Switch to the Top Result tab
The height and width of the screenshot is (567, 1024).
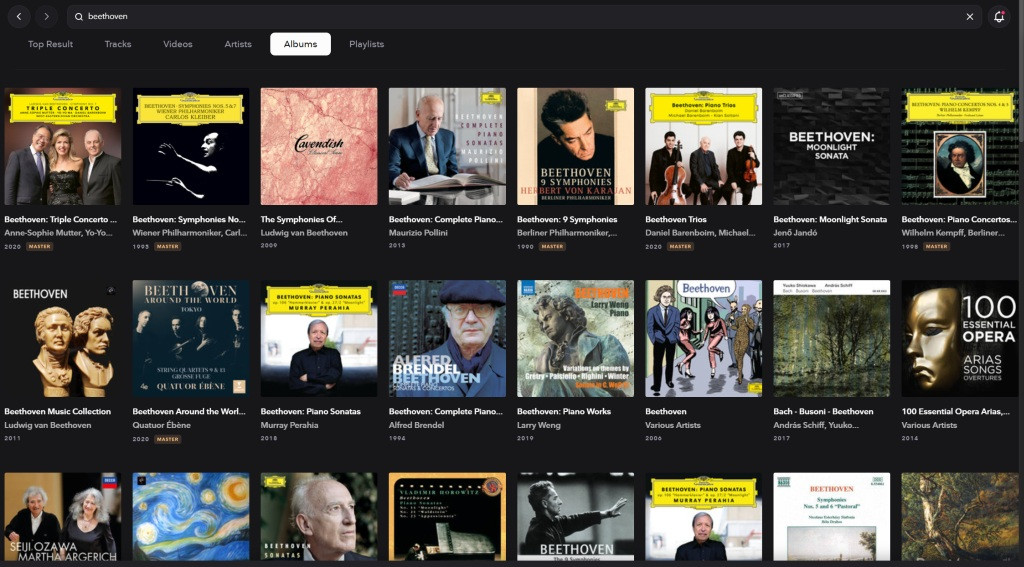click(x=50, y=44)
